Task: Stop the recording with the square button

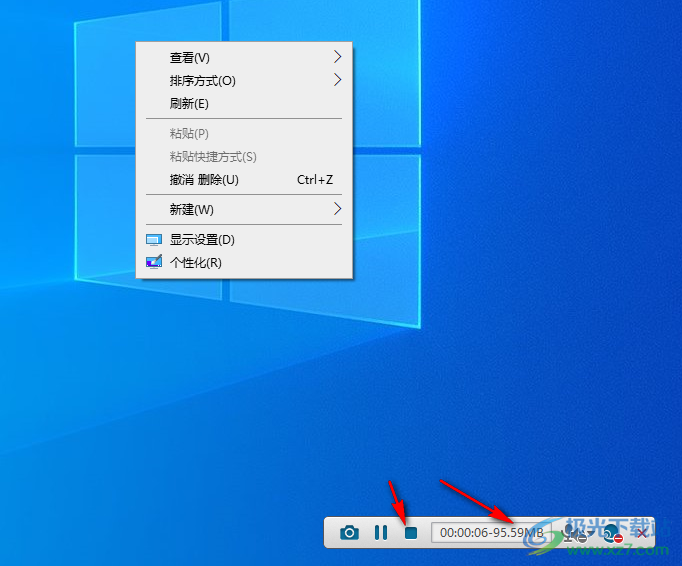Action: tap(411, 533)
